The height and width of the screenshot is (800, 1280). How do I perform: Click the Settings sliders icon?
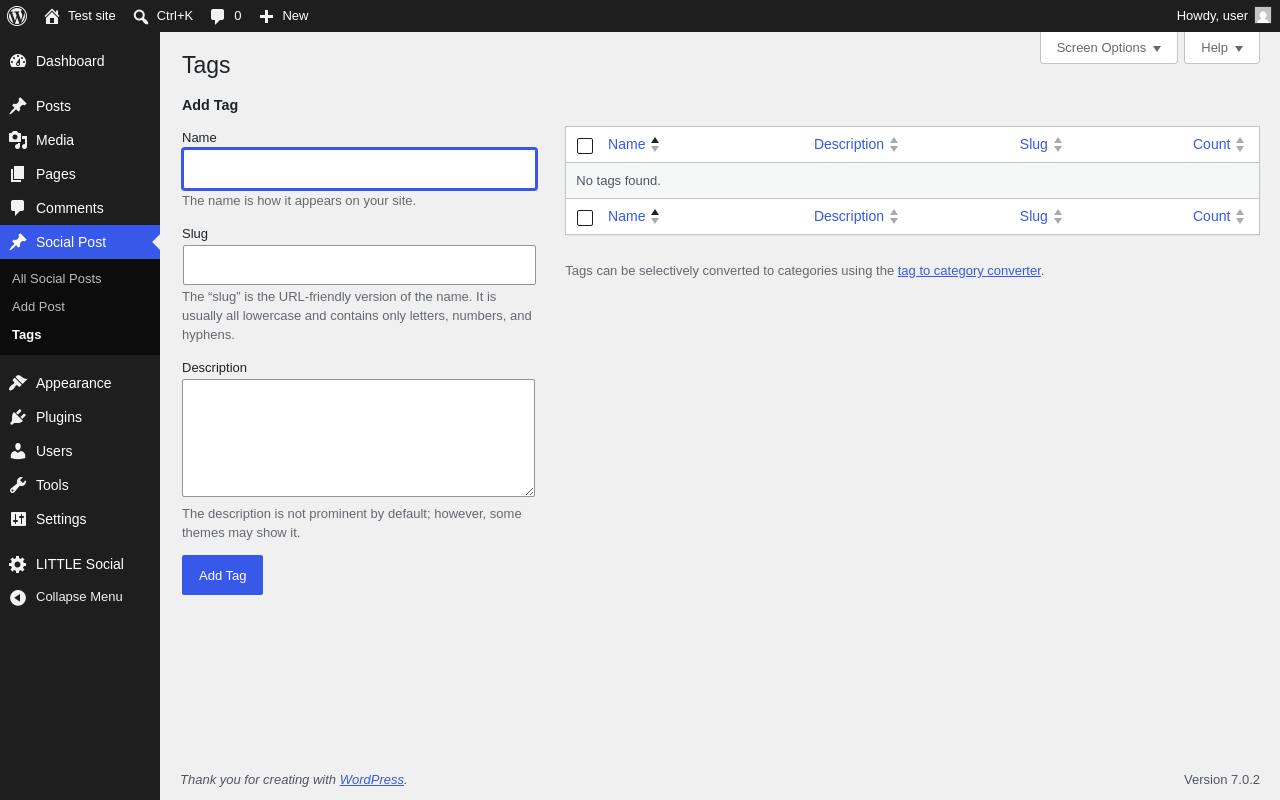pos(18,519)
